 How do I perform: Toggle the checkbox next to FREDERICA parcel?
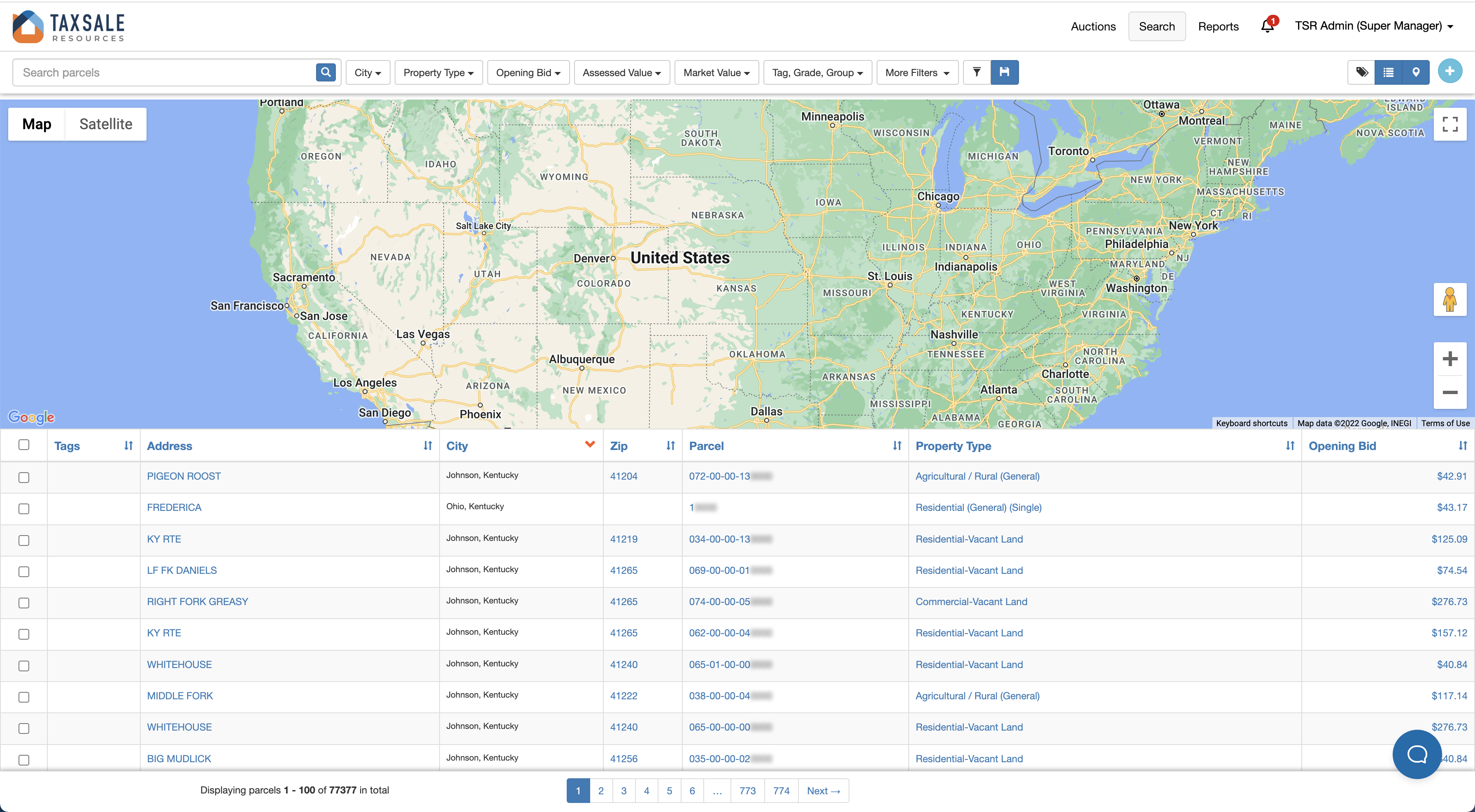[25, 507]
